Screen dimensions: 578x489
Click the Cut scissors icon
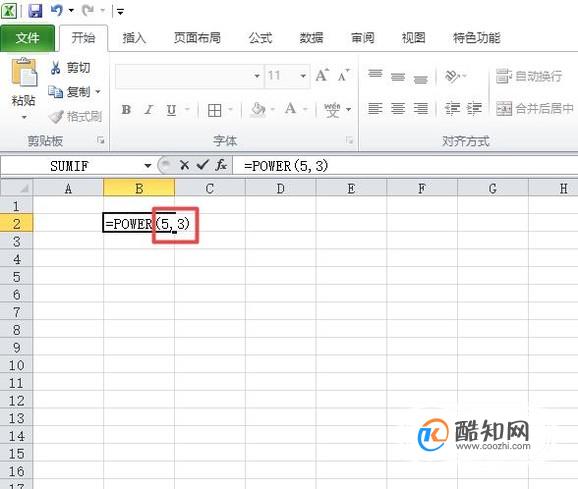pos(55,68)
